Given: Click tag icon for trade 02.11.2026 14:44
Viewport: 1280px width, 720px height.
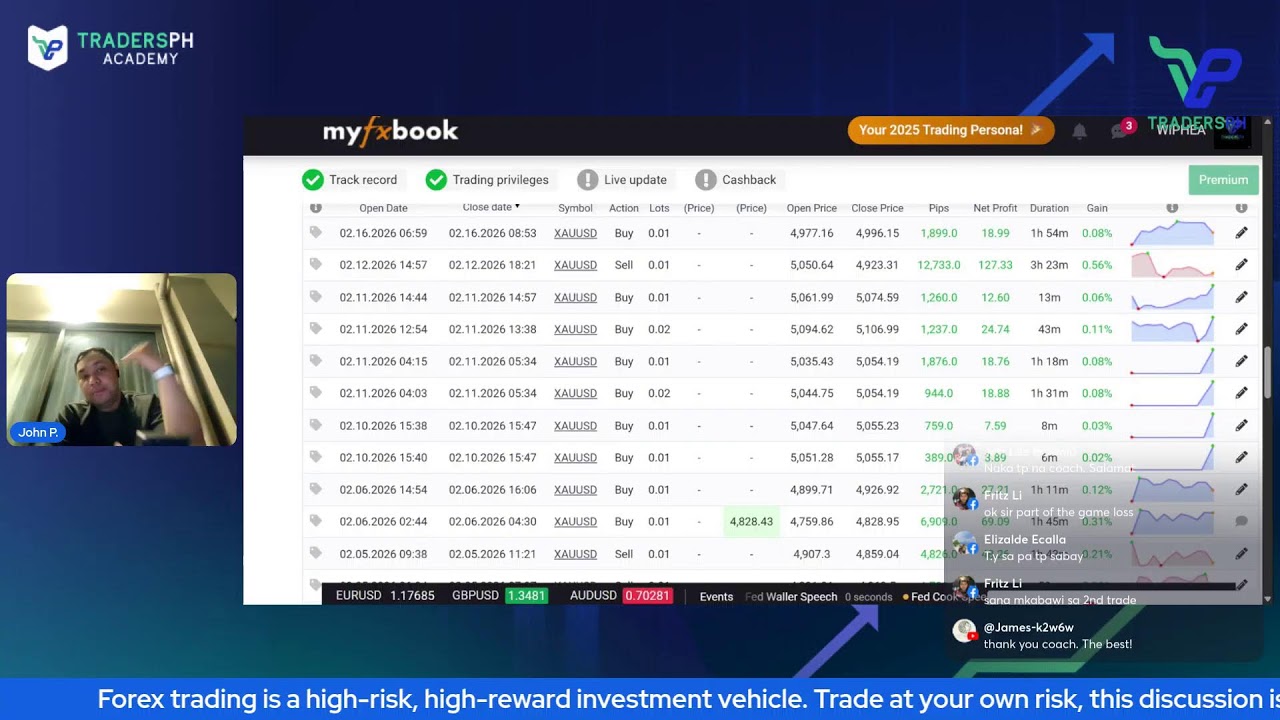Looking at the screenshot, I should [315, 296].
